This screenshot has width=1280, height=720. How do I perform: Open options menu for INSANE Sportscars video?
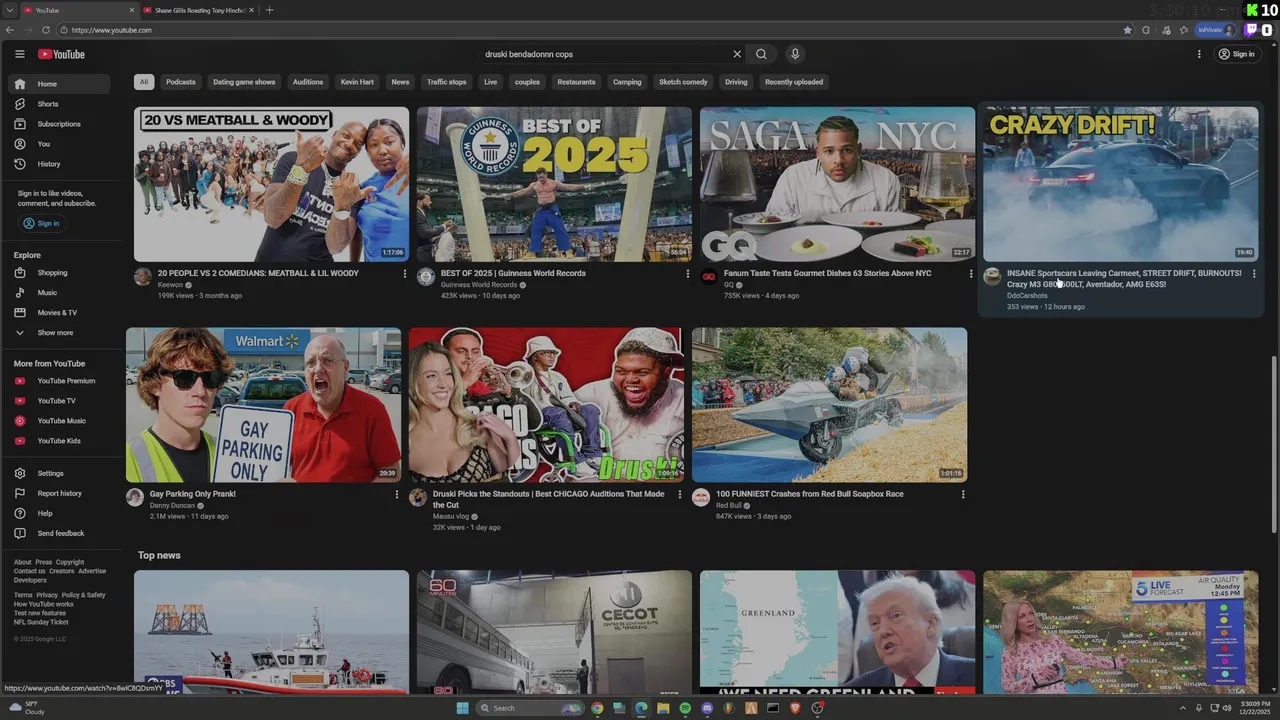(x=1254, y=274)
